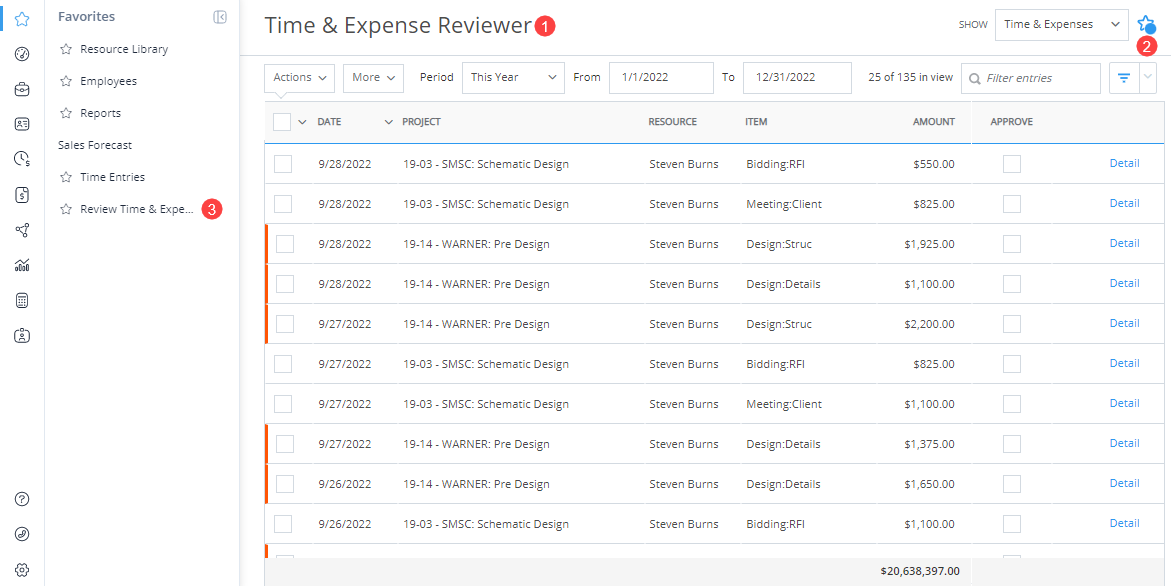The image size is (1171, 586).
Task: Click the star next to Resource Library
Action: (x=66, y=49)
